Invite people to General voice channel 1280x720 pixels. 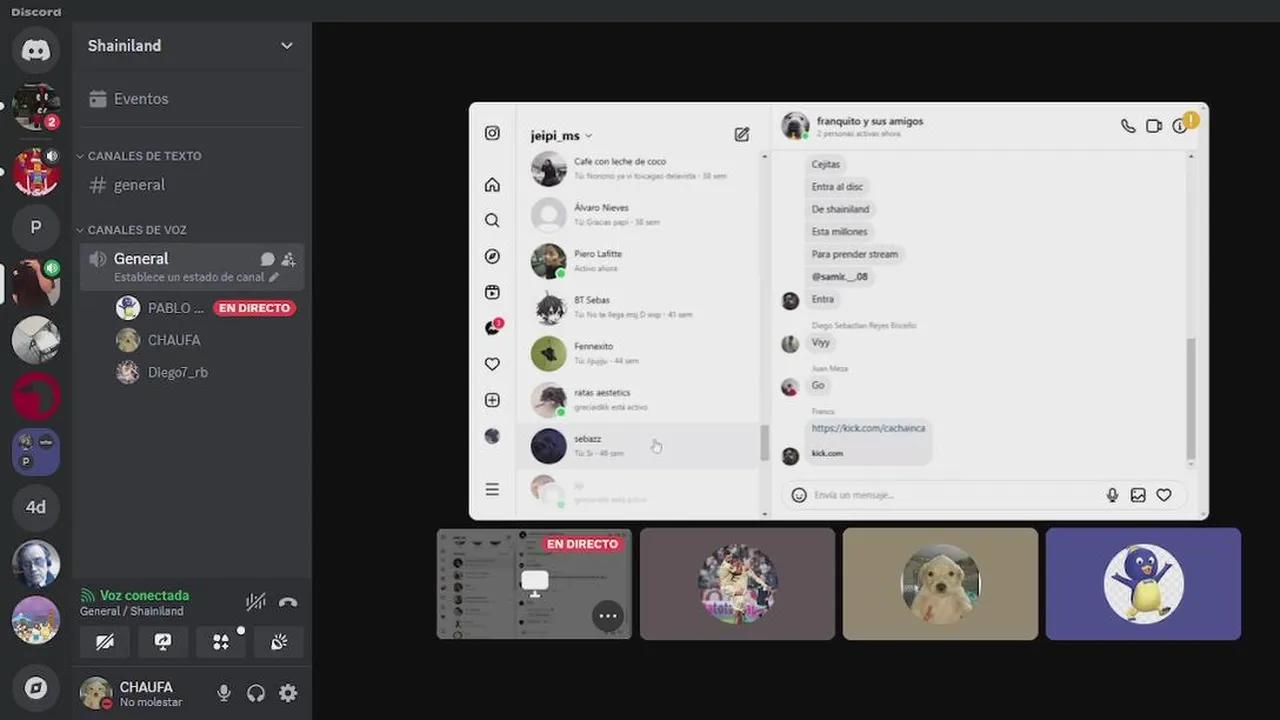click(x=288, y=259)
